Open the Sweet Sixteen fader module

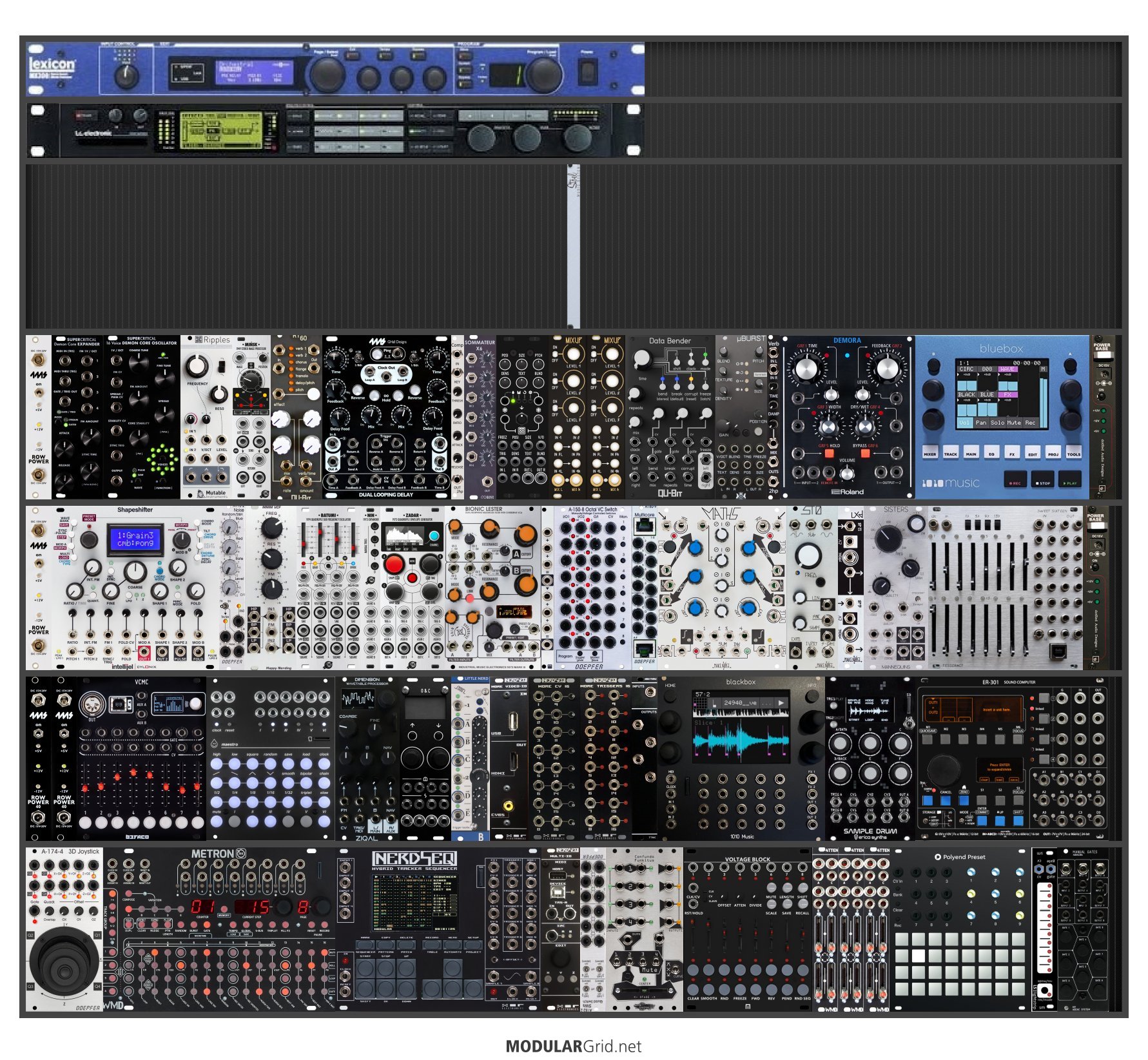click(x=1006, y=588)
